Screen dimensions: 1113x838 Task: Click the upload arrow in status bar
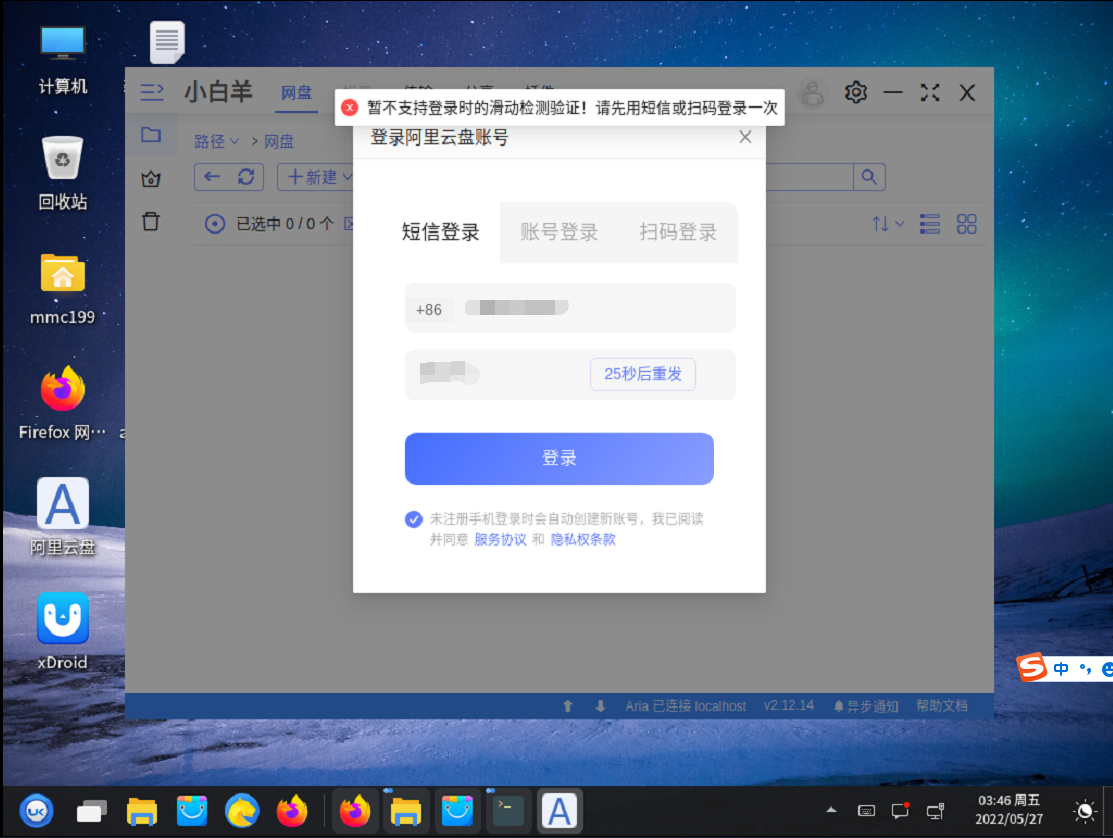tap(568, 706)
